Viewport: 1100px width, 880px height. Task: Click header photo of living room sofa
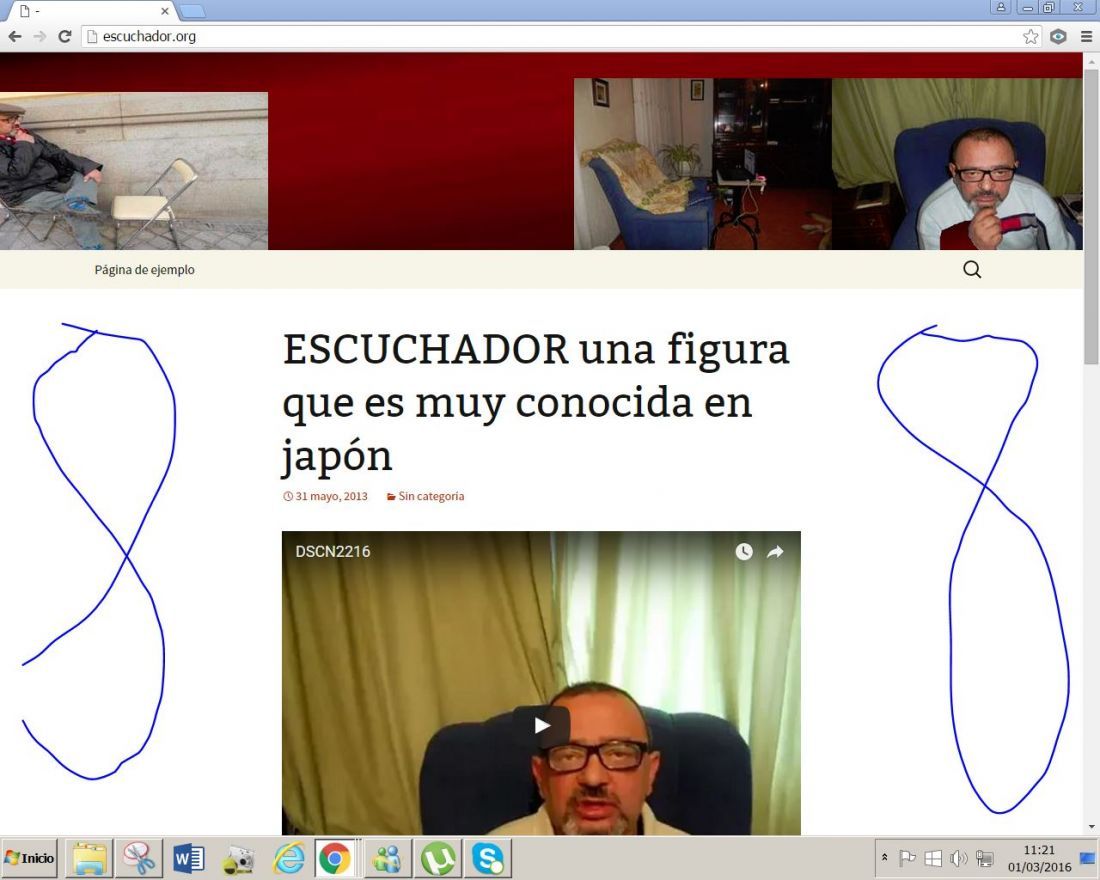[703, 164]
